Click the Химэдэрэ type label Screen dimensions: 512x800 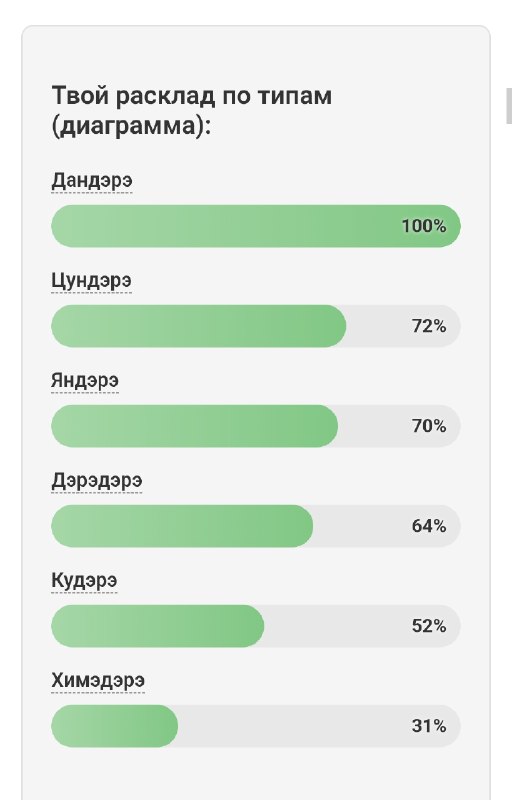pos(98,681)
